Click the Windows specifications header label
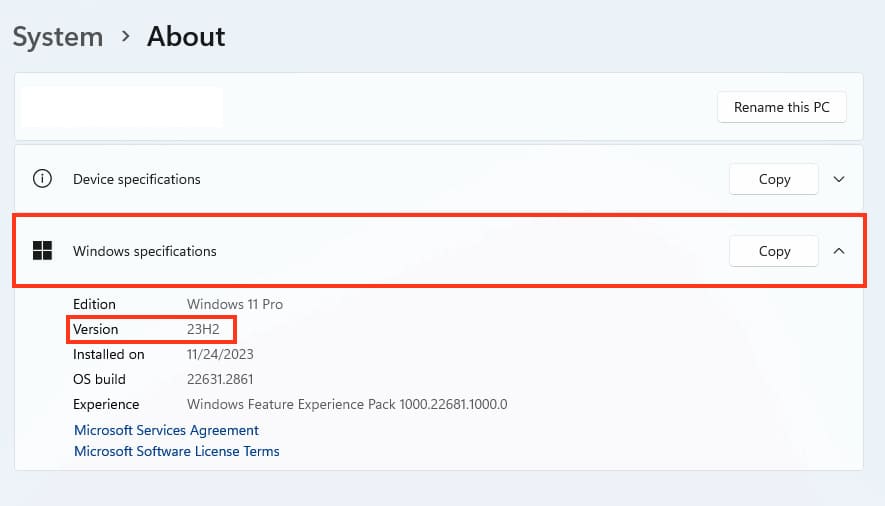 tap(144, 251)
